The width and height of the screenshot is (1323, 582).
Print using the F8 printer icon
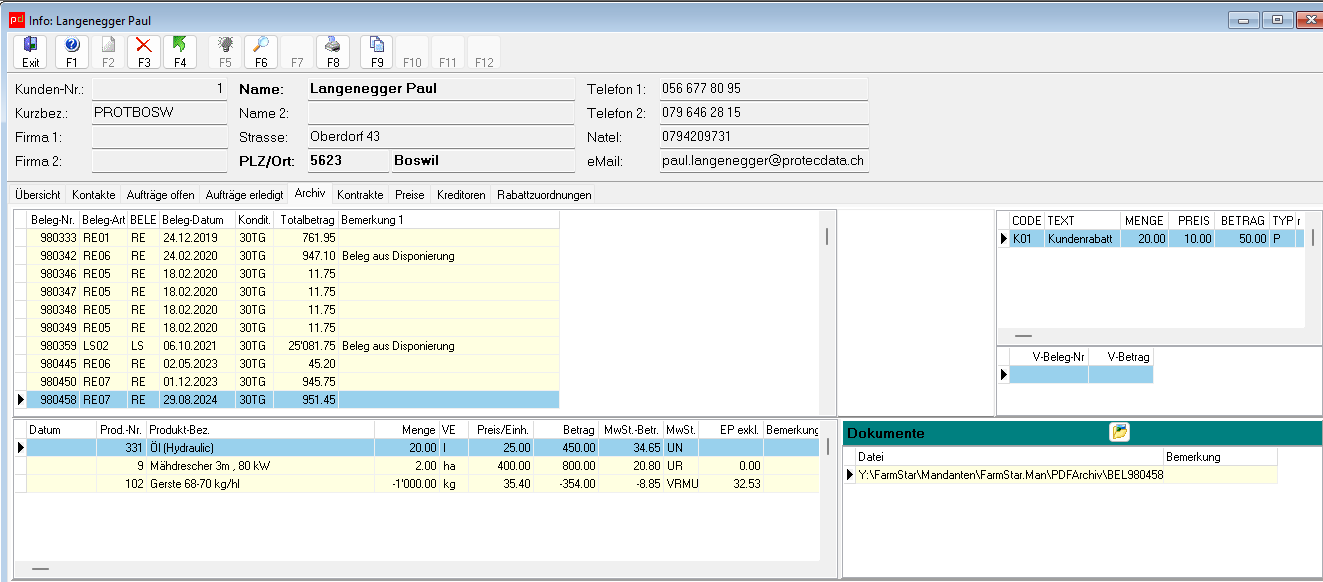(333, 51)
